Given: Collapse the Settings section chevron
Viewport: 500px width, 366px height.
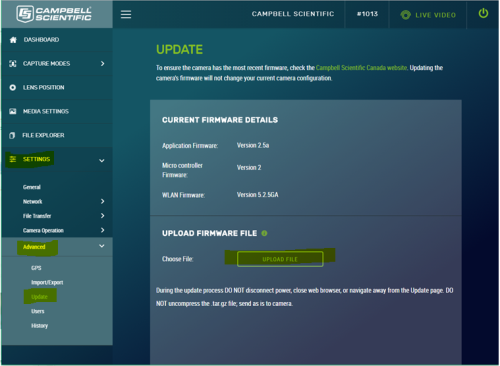Looking at the screenshot, I should coord(102,161).
